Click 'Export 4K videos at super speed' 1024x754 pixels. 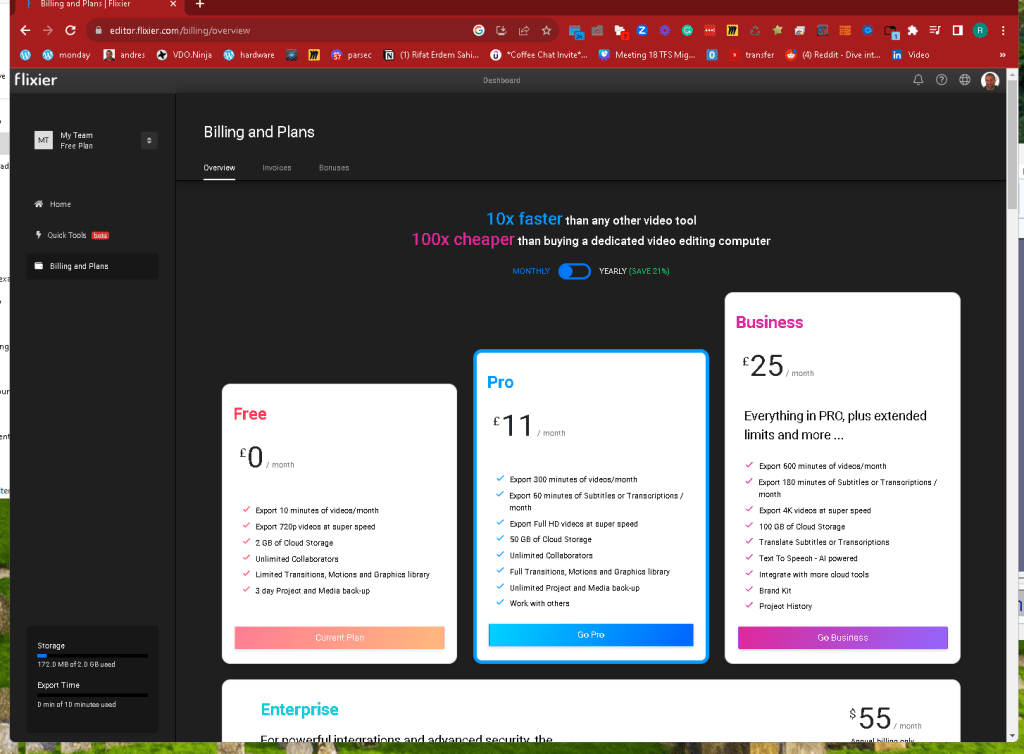click(814, 511)
